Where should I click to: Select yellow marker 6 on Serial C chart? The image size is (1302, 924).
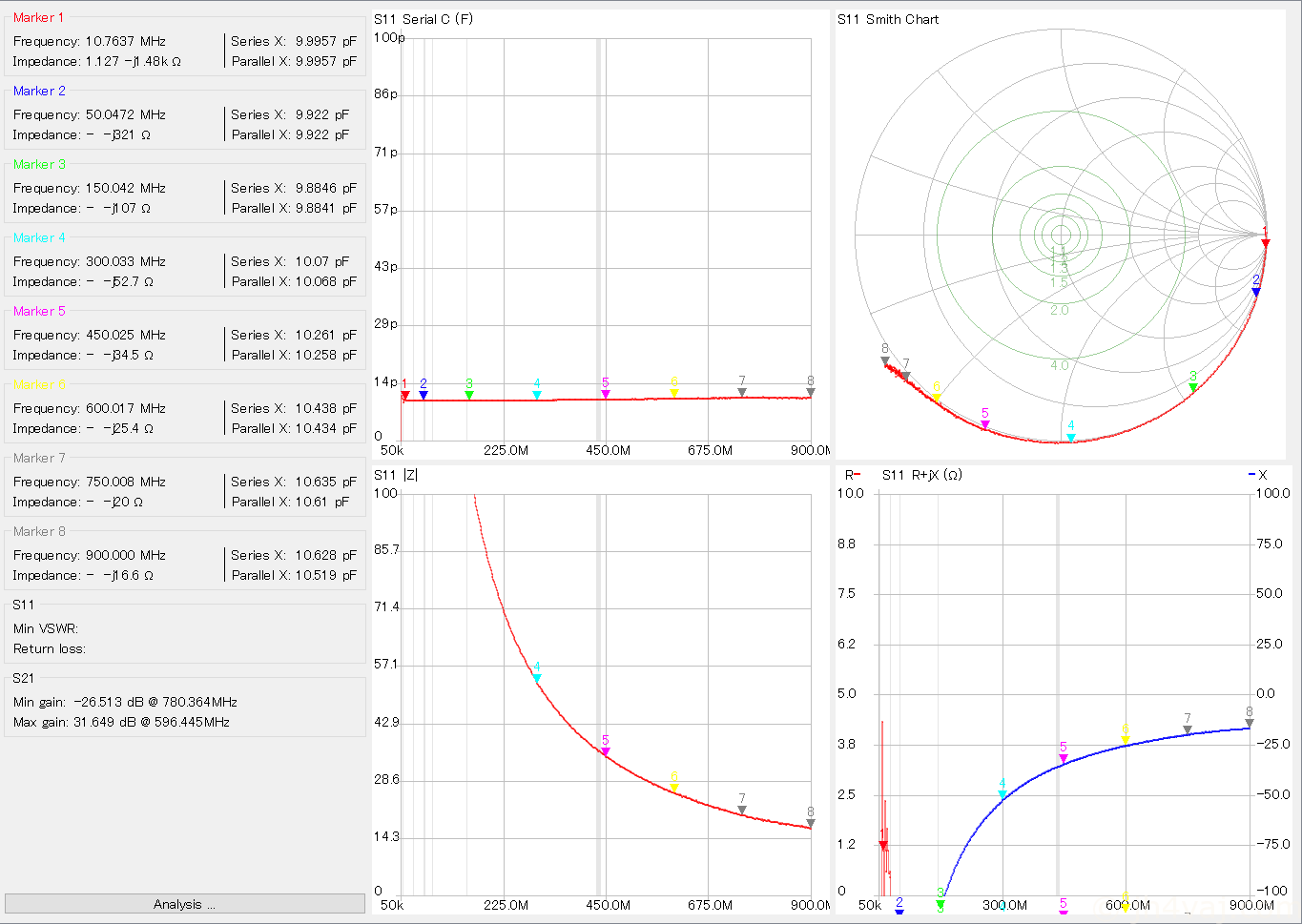coord(674,393)
